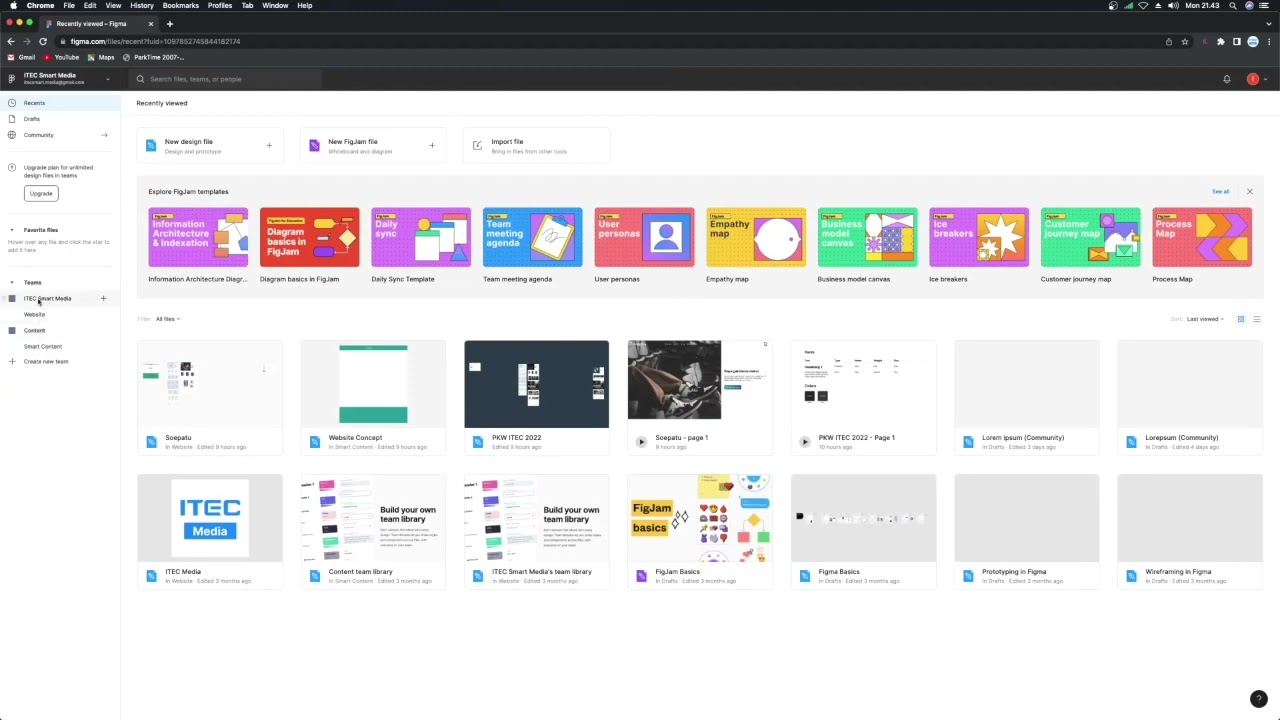Open Chrome extensions puzzle icon

click(x=1220, y=41)
